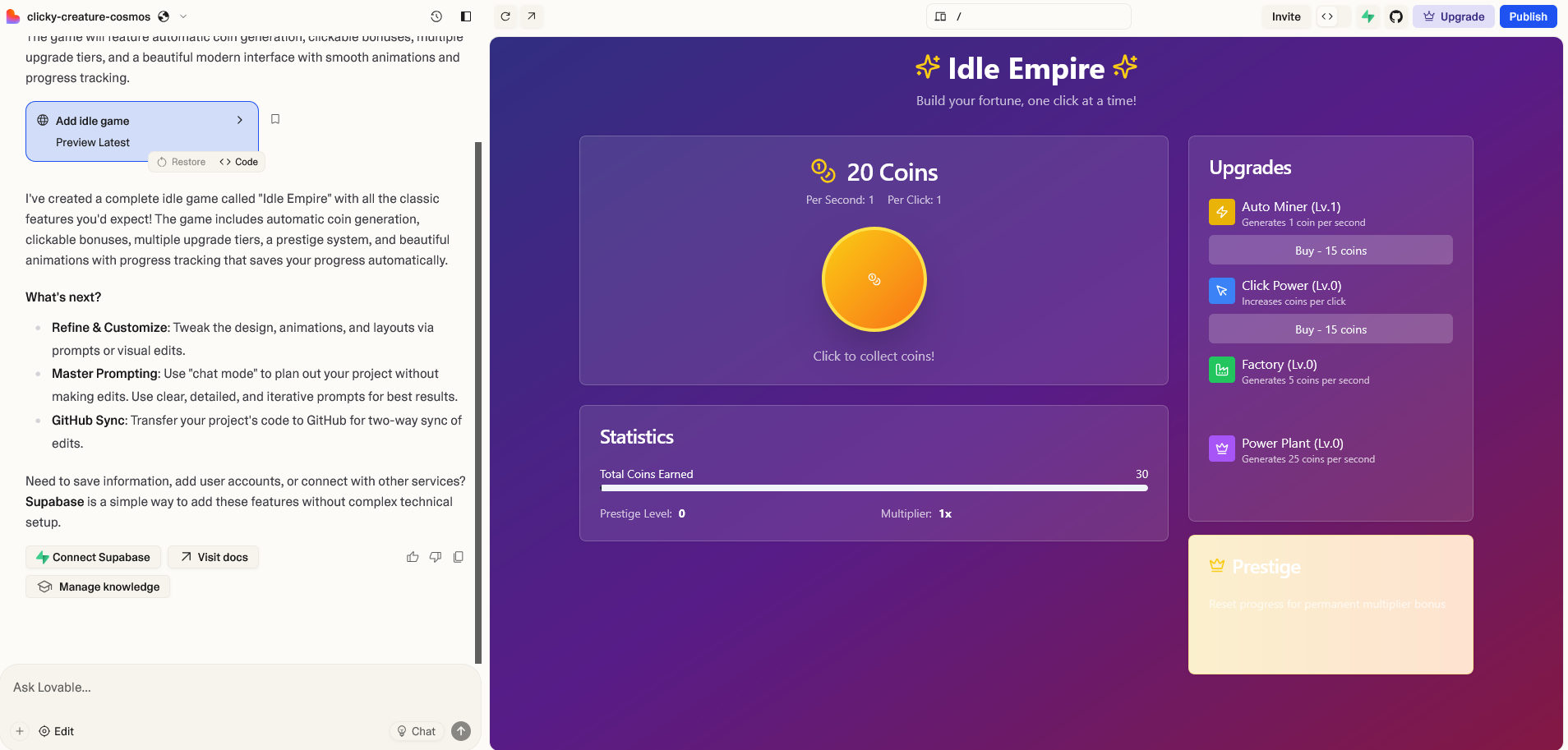Buy Auto Miner for 15 coins
The image size is (1568, 750).
click(1330, 251)
